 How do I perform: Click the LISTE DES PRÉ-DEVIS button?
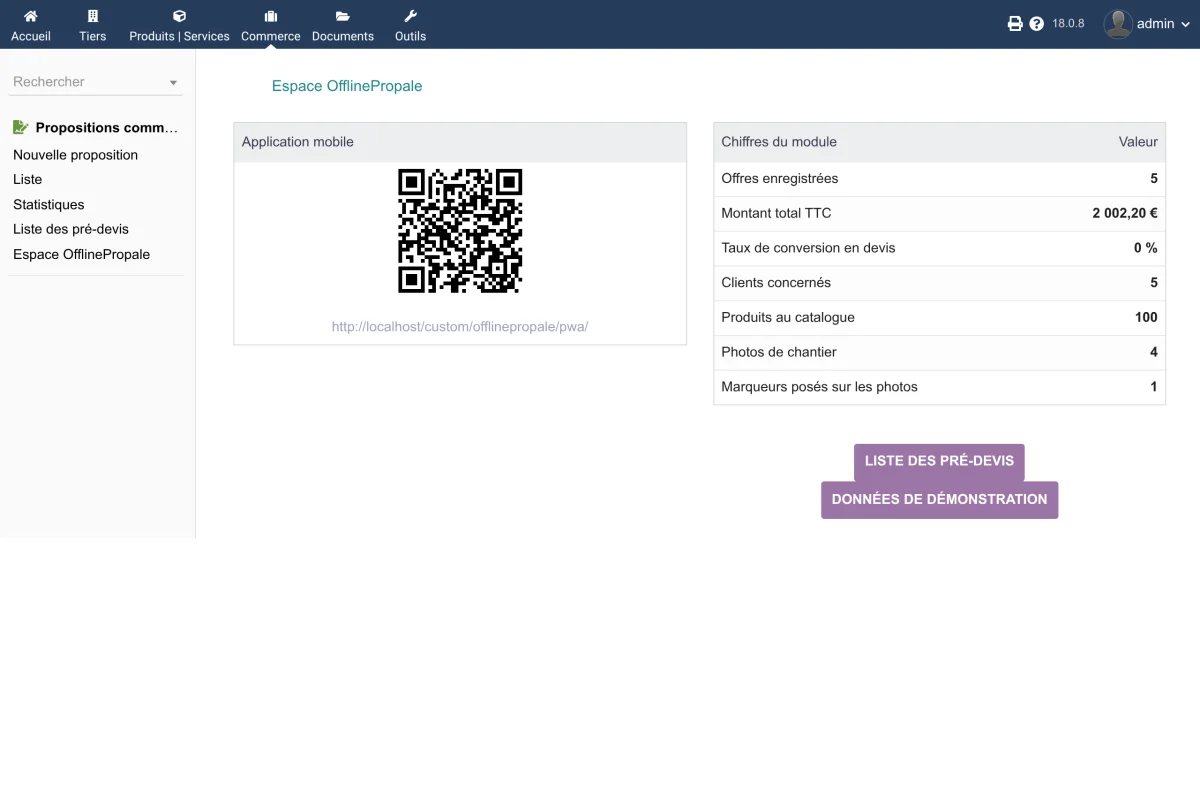tap(939, 461)
